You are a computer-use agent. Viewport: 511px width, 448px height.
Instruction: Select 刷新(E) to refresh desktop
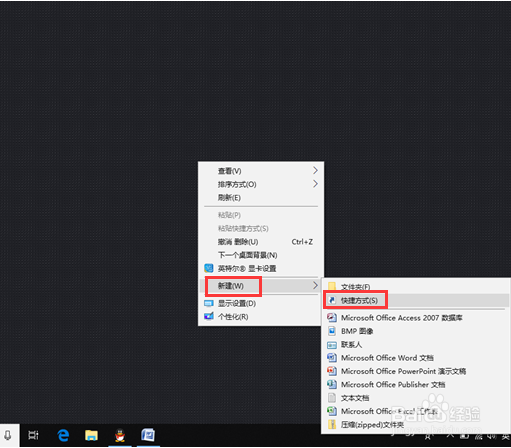(x=261, y=197)
